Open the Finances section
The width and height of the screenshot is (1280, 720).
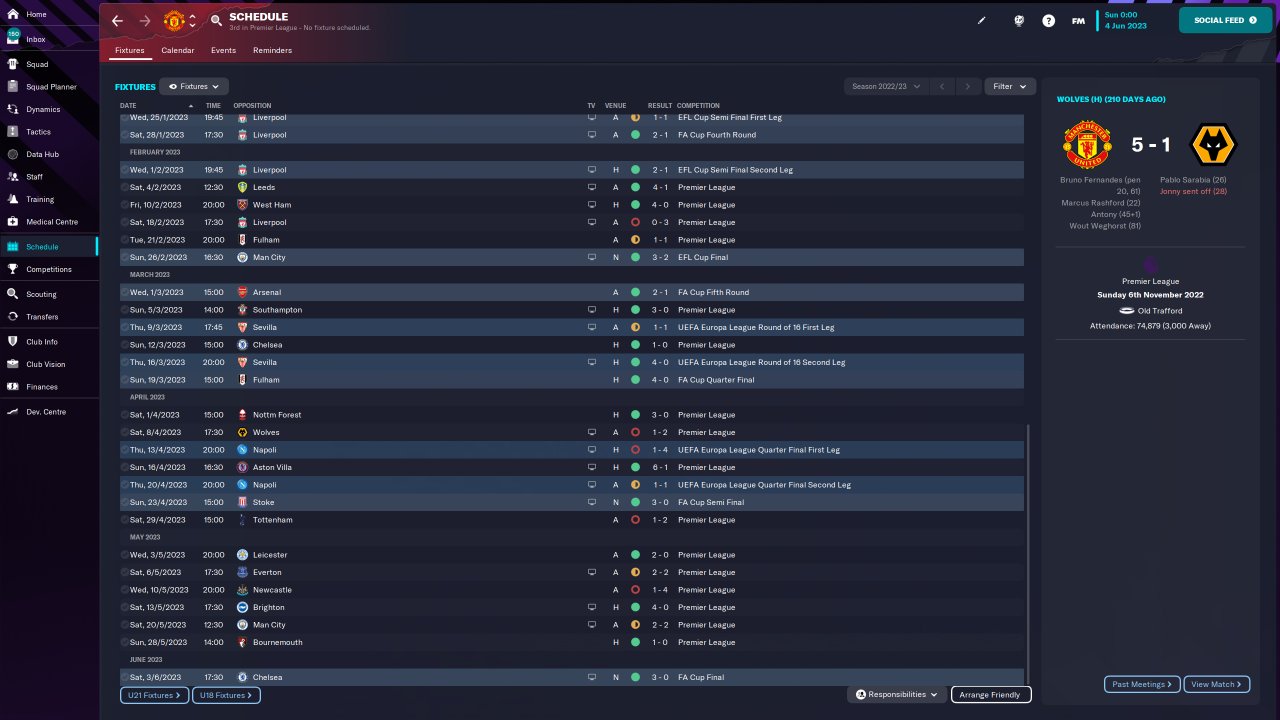pyautogui.click(x=42, y=387)
